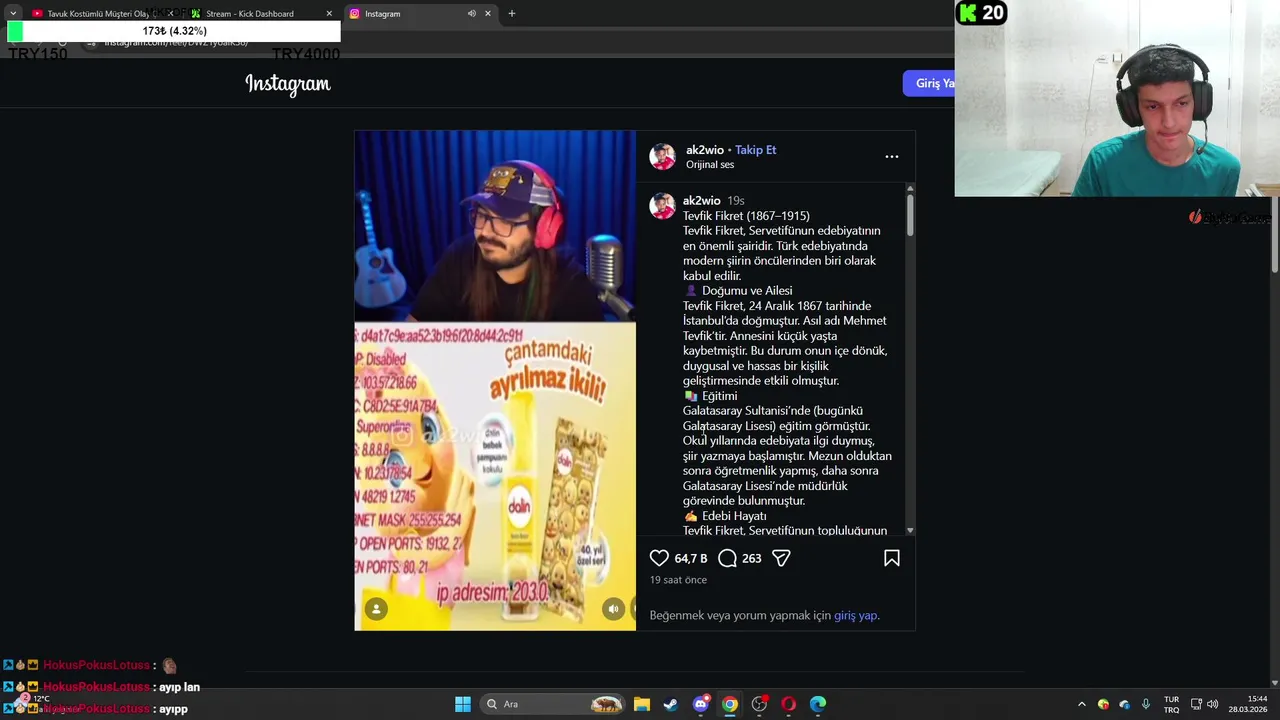This screenshot has width=1280, height=720.
Task: Open Microsoft Edge from taskbar
Action: click(818, 704)
